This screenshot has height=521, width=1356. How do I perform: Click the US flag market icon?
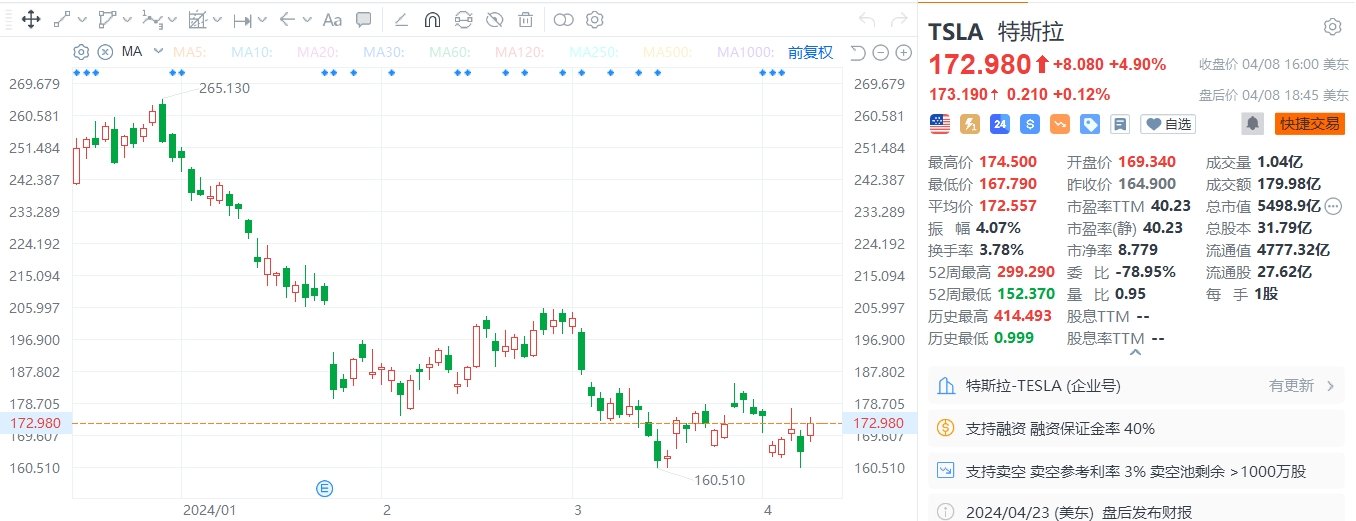click(940, 124)
